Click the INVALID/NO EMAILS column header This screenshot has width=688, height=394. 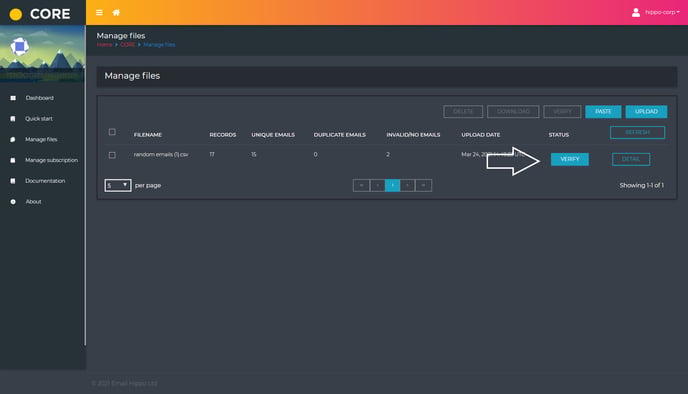(x=413, y=135)
